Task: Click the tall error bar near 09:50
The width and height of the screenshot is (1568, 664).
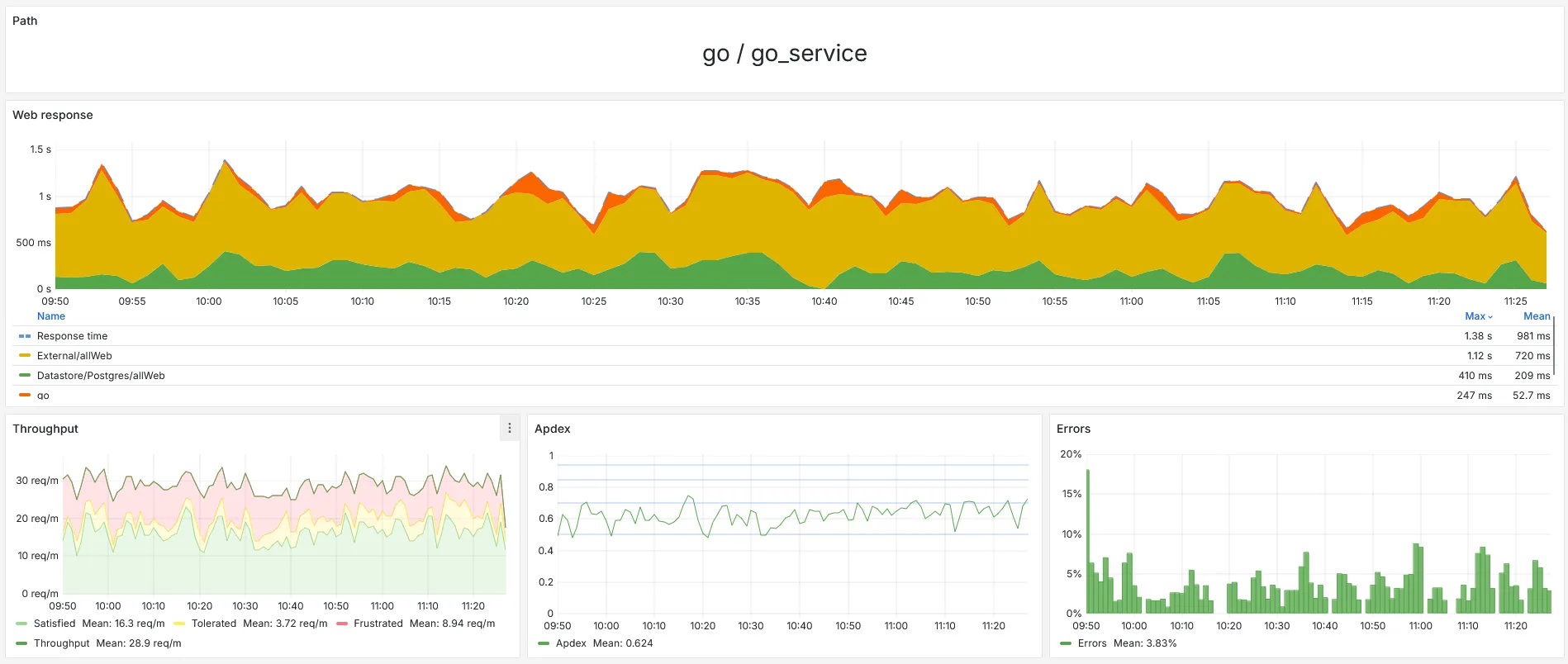Action: (x=1087, y=541)
